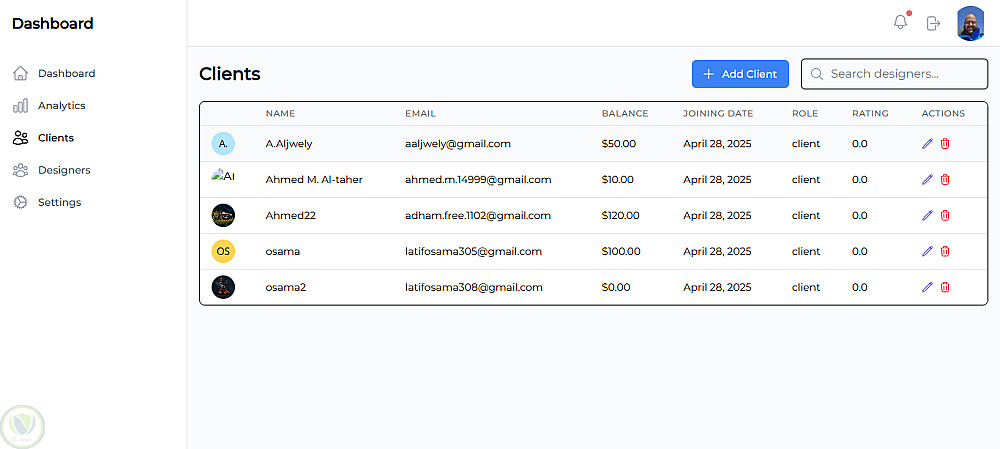
Task: Delete the A.Aljwely client row
Action: pyautogui.click(x=945, y=144)
